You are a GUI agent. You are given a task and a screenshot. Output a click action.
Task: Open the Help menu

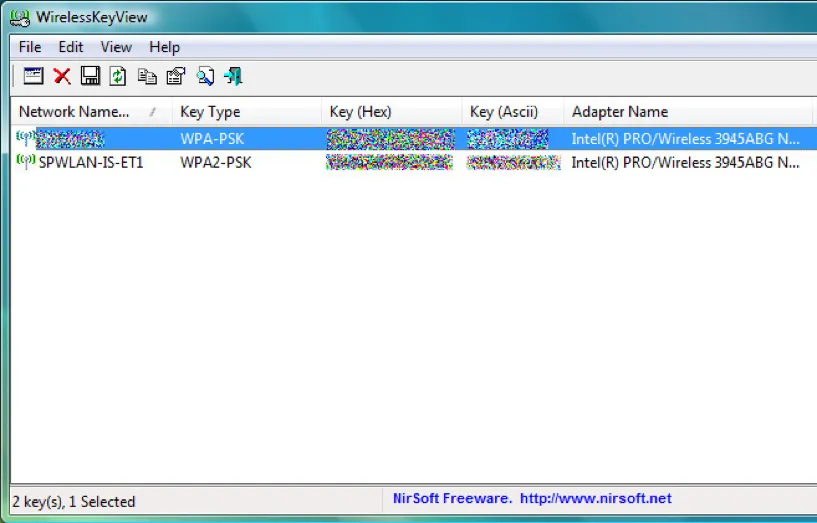[x=164, y=47]
